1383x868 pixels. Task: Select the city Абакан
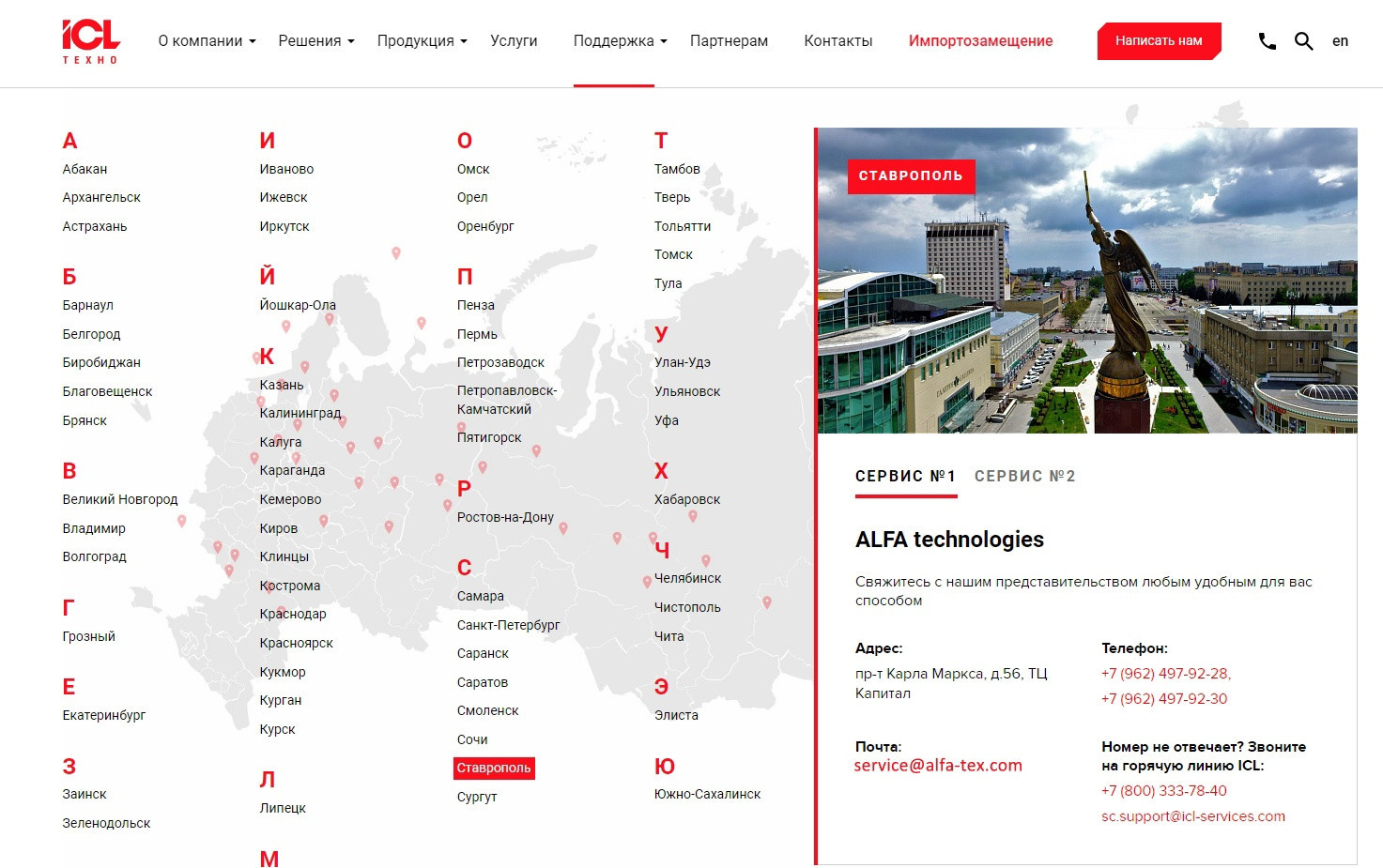tap(85, 170)
